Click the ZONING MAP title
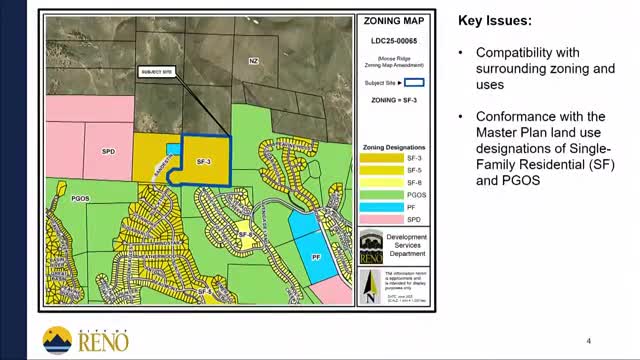The width and height of the screenshot is (640, 360). click(x=394, y=21)
